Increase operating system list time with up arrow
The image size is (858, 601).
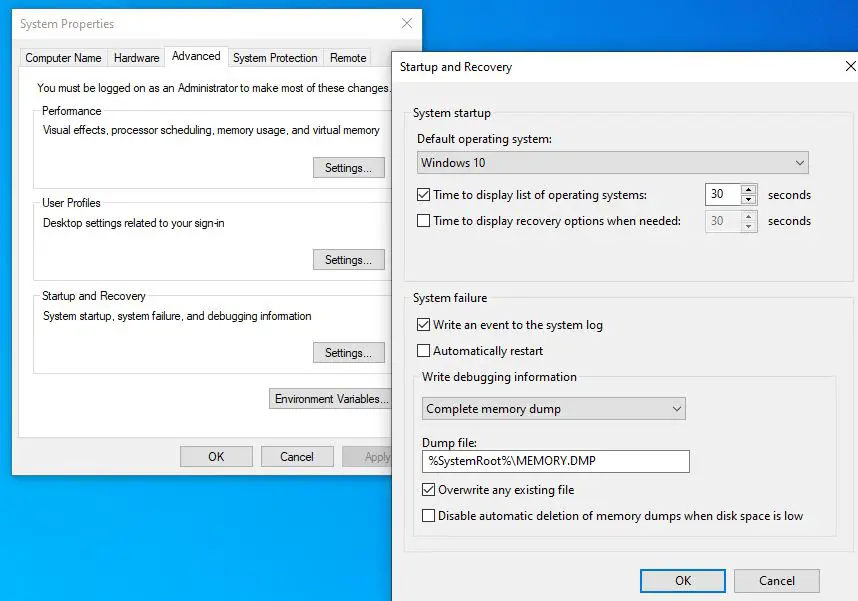click(x=748, y=190)
